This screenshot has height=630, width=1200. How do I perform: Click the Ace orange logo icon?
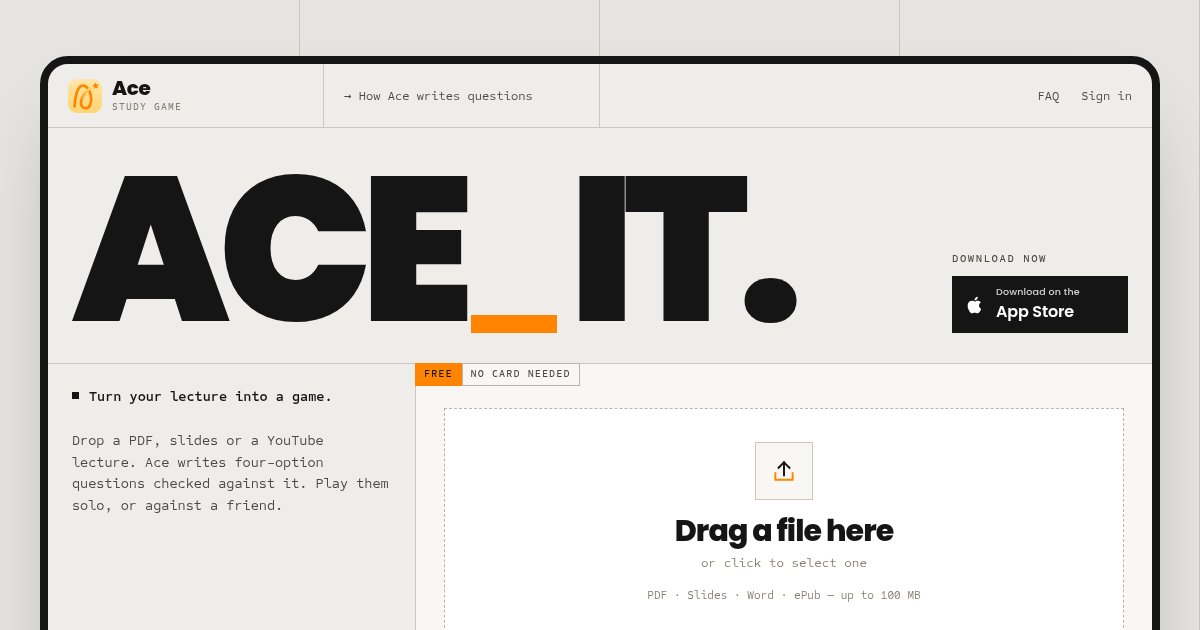(x=85, y=96)
